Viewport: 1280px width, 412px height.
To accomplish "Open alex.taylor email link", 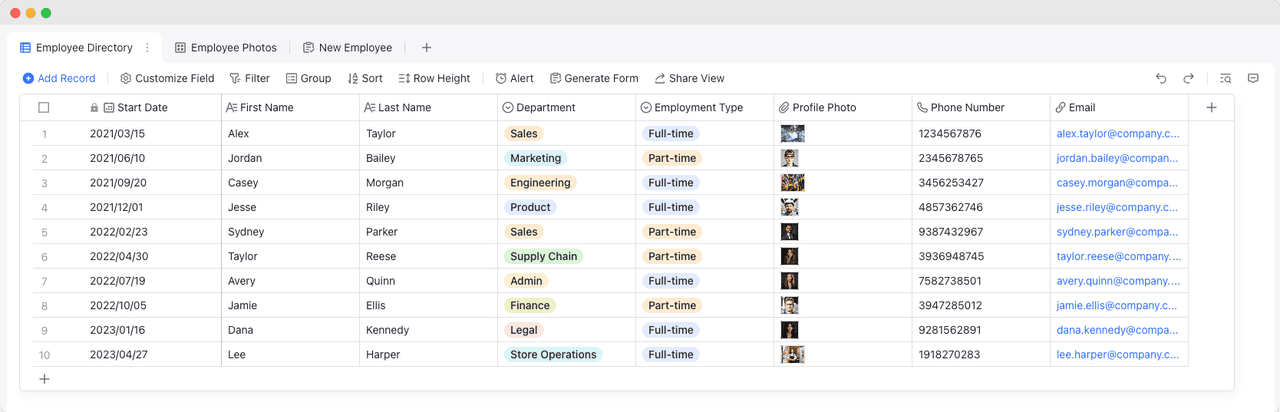I will click(1117, 133).
